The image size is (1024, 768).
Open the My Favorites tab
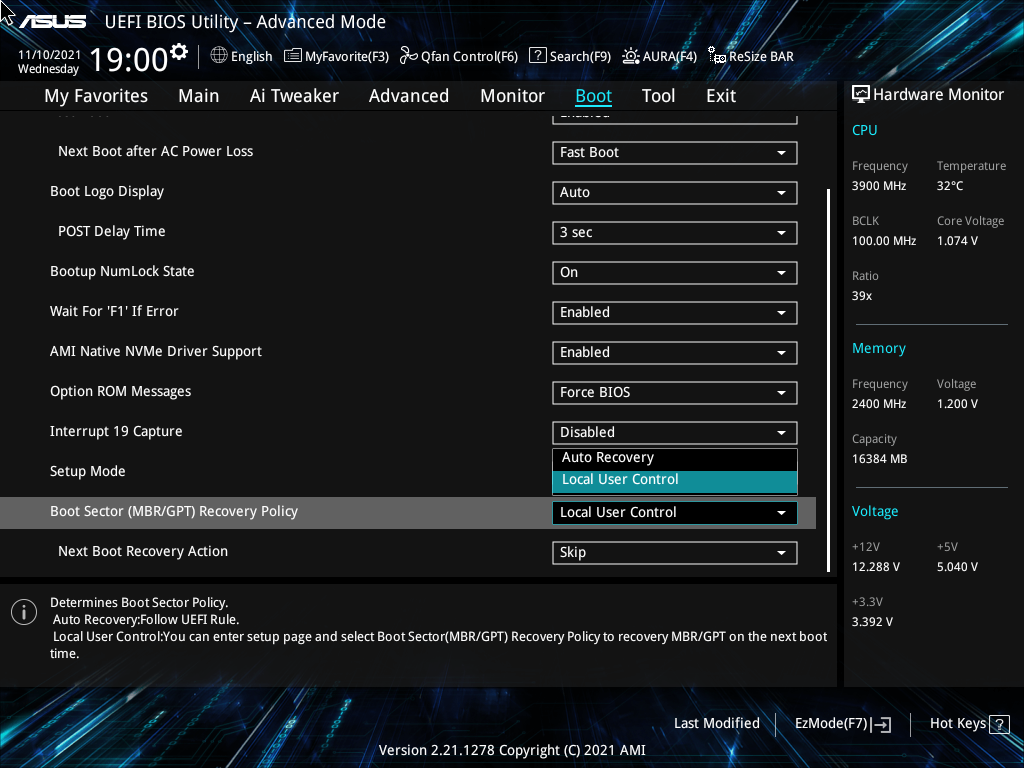[96, 96]
